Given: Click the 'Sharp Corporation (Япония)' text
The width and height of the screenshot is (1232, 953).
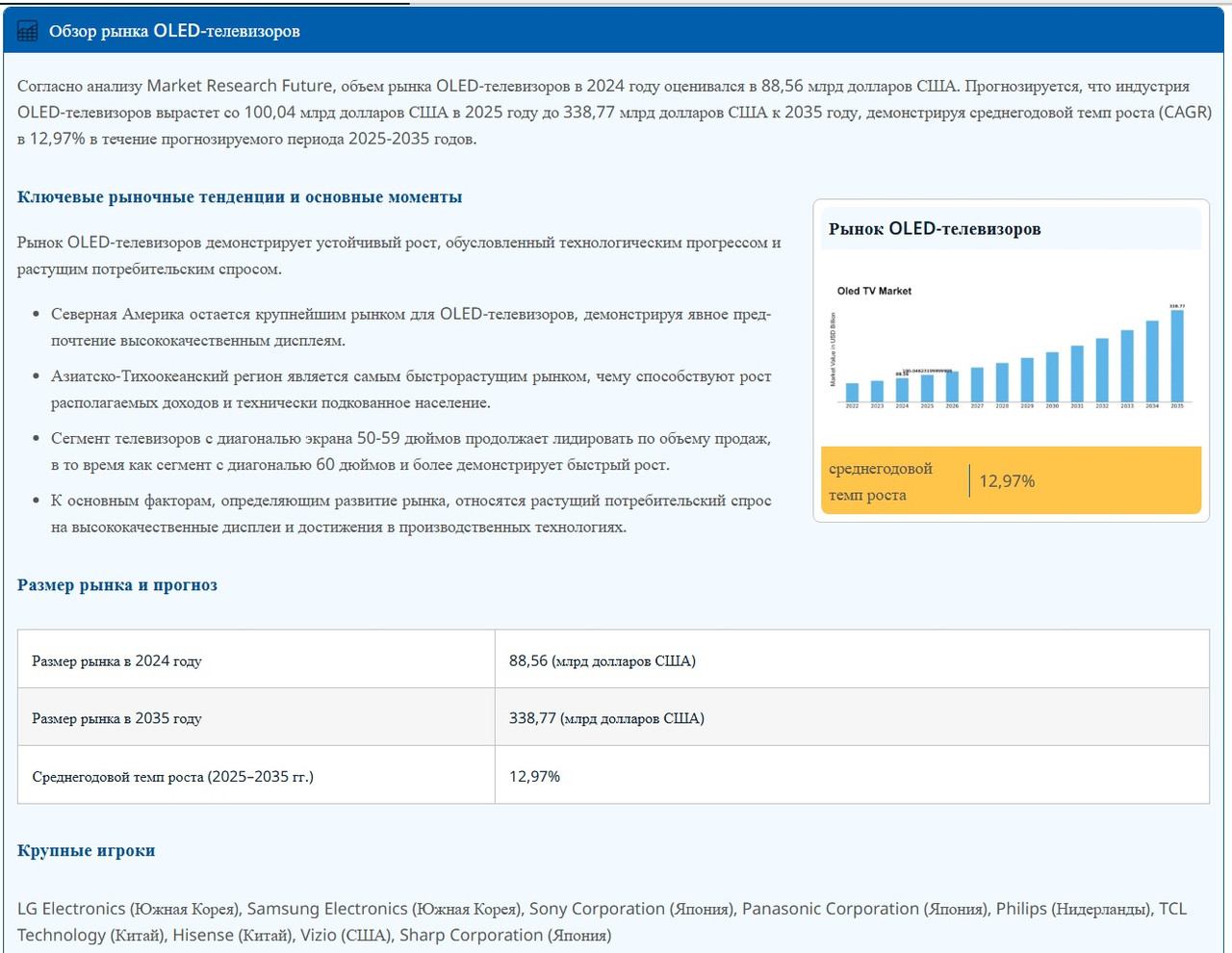Looking at the screenshot, I should coord(505,935).
